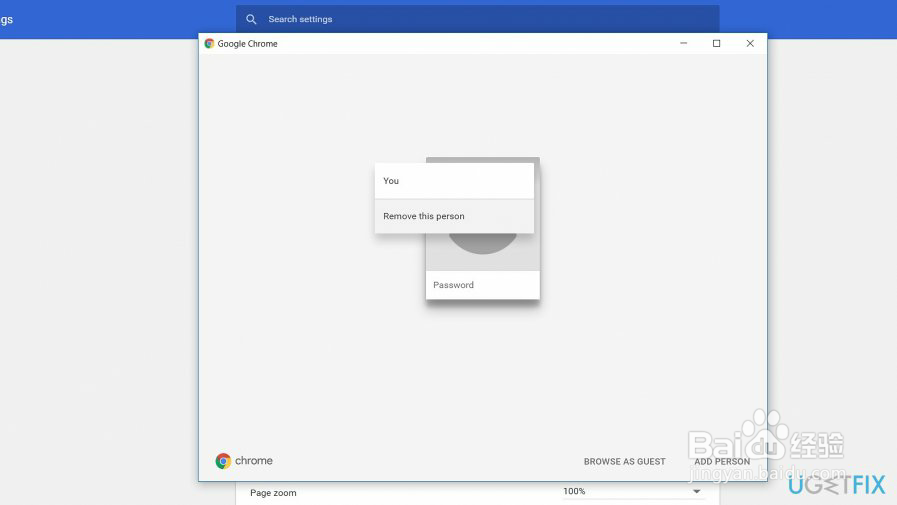Open the Page zoom 100% dropdown
897x505 pixels.
point(633,491)
